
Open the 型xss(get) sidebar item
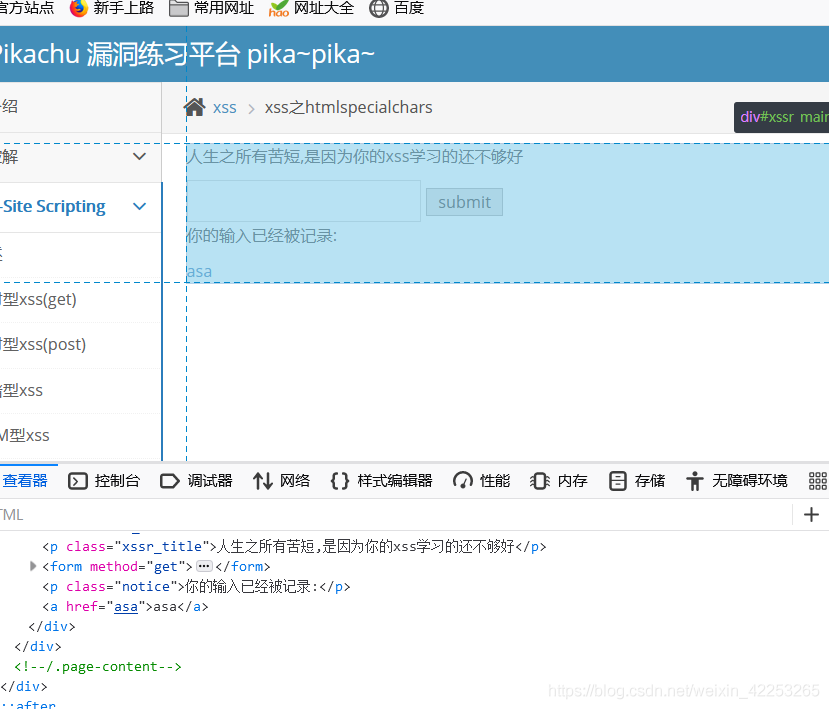point(39,300)
